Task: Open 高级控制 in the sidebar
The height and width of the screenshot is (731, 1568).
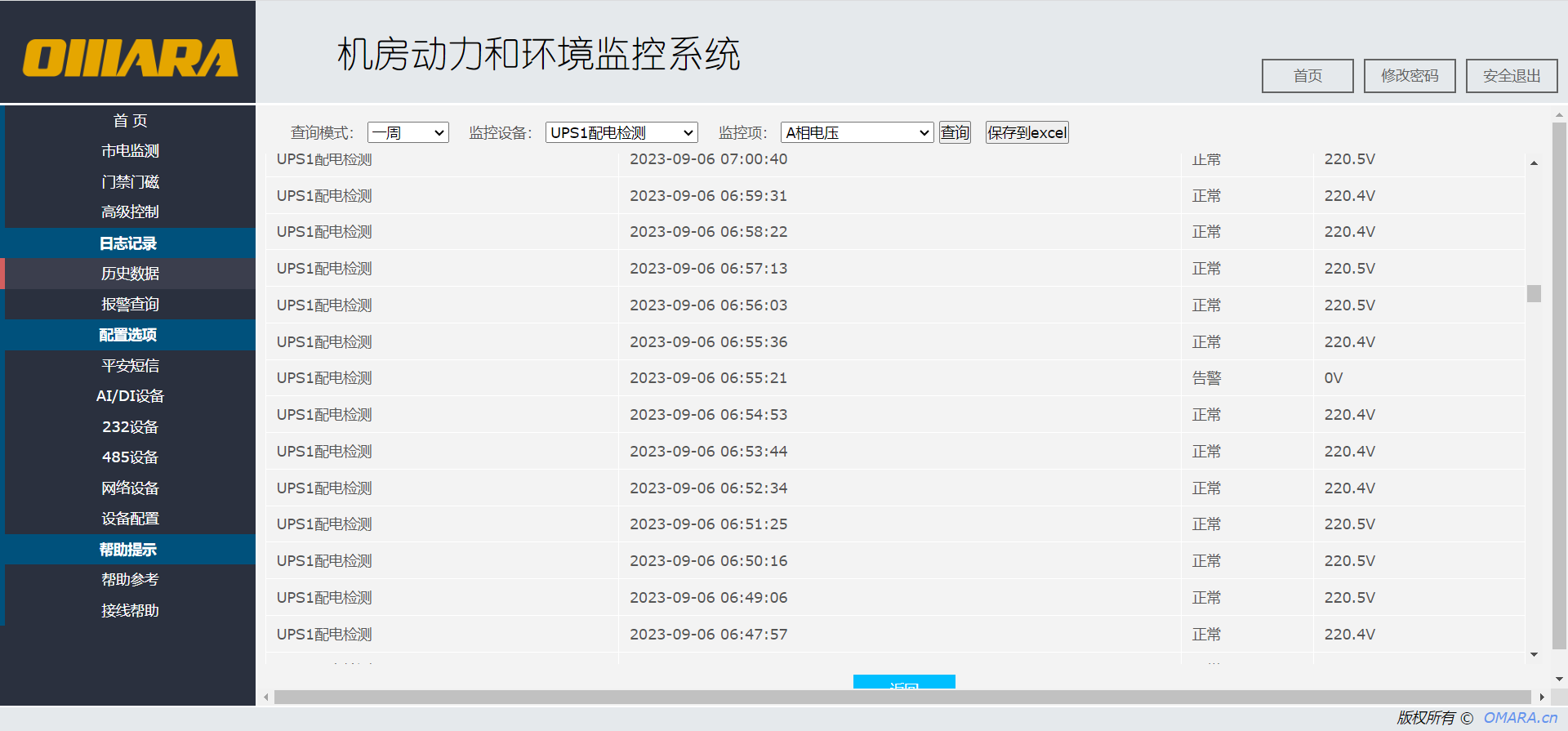Action: tap(130, 212)
